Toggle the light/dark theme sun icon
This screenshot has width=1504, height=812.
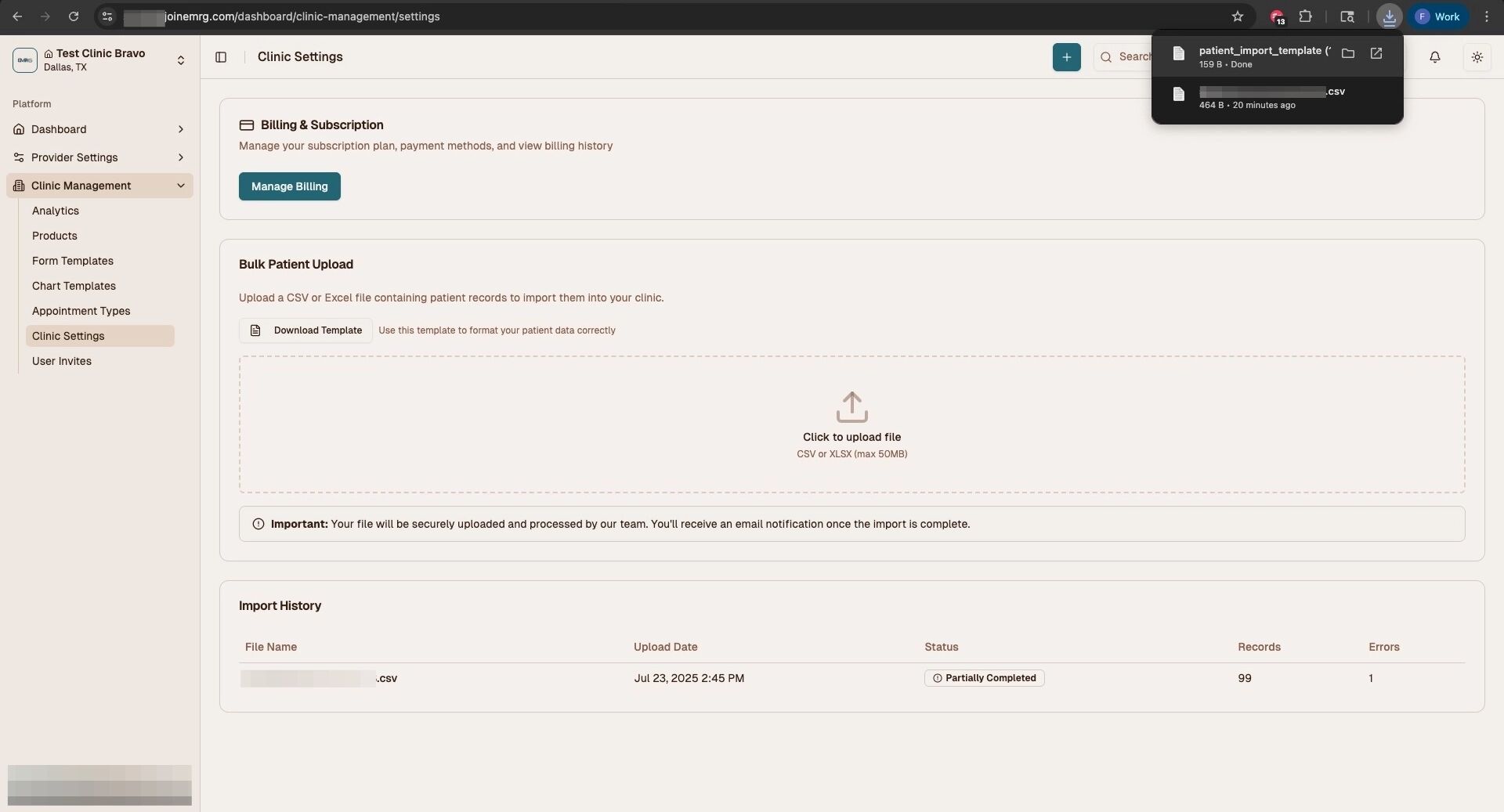pyautogui.click(x=1477, y=57)
